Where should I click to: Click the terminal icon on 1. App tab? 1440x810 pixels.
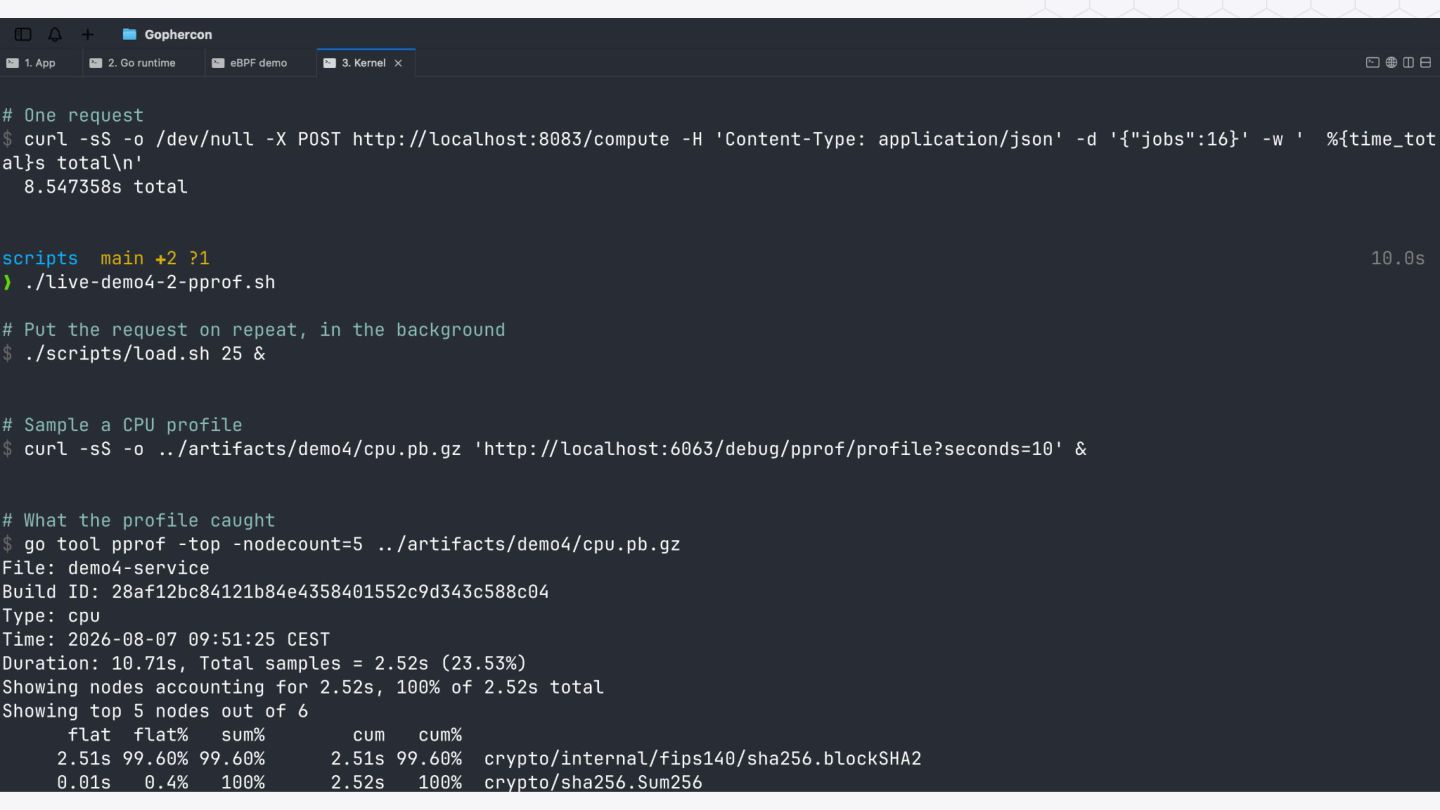coord(12,63)
